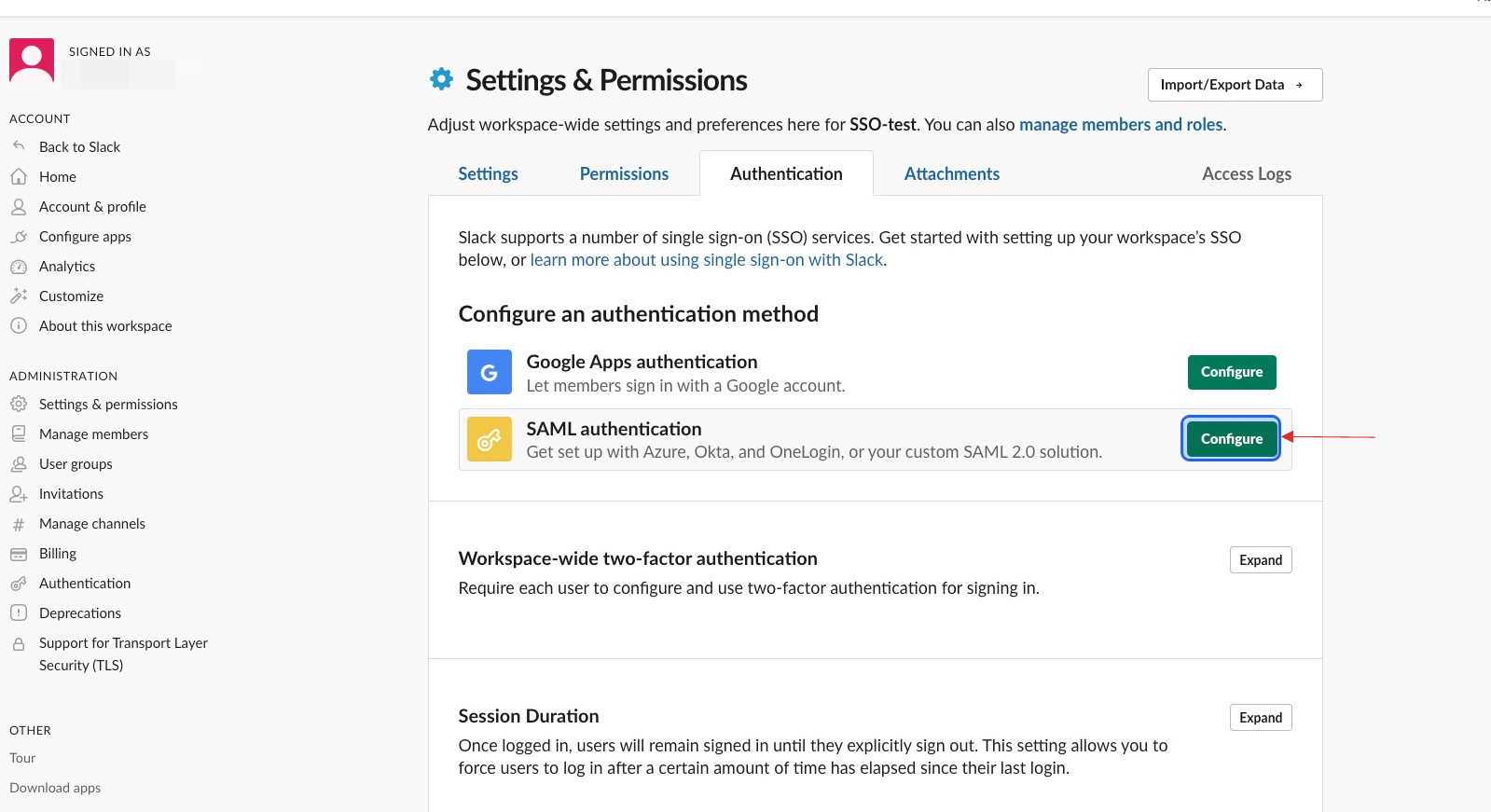Open Customize in sidebar
1491x812 pixels.
tap(71, 296)
